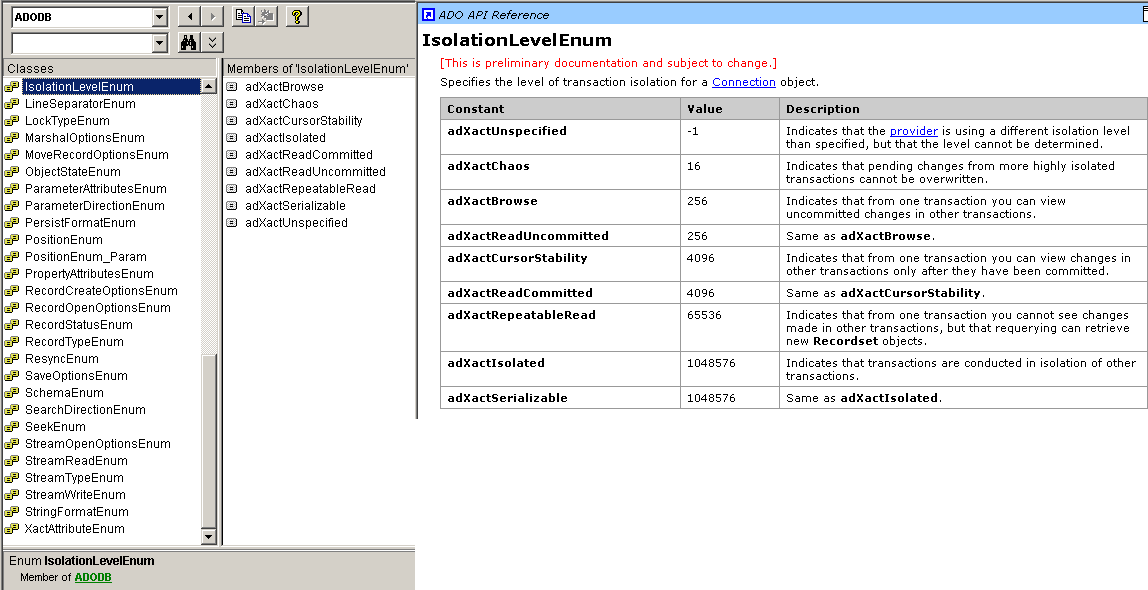Viewport: 1148px width, 590px height.
Task: Select PropertyAttributesEnum class
Action: pos(89,274)
